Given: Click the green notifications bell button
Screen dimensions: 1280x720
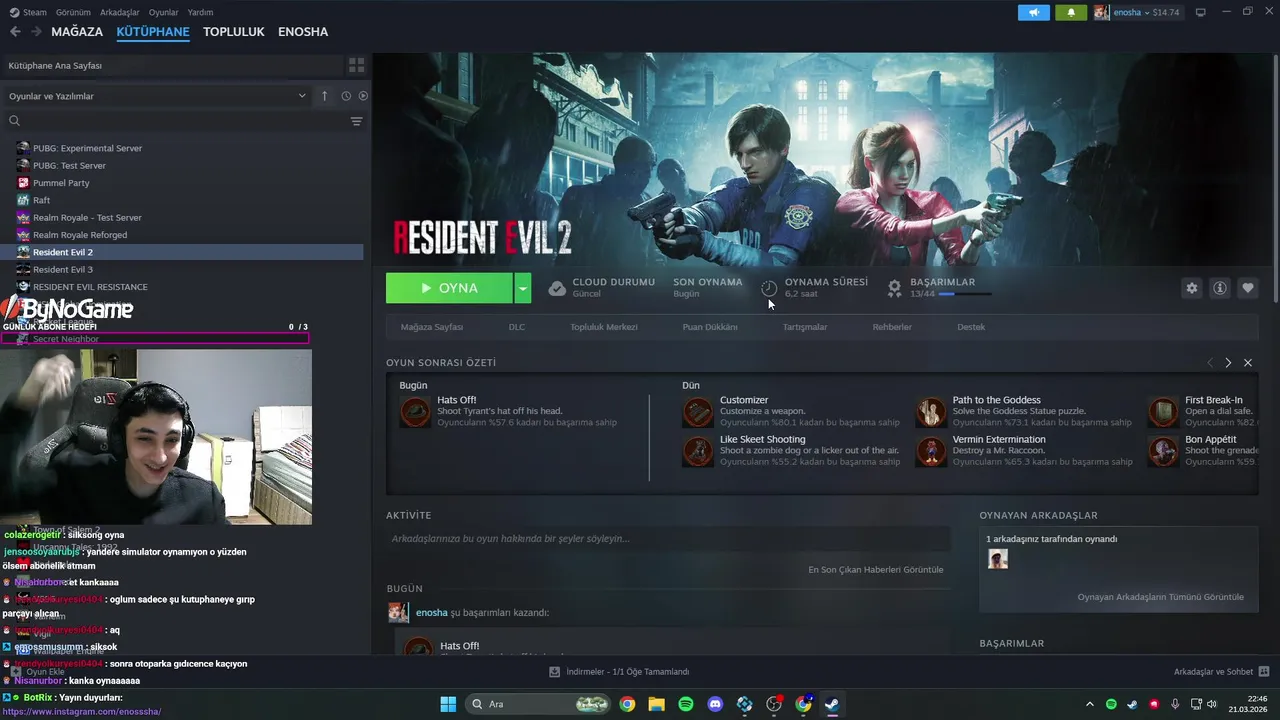Looking at the screenshot, I should (1071, 12).
